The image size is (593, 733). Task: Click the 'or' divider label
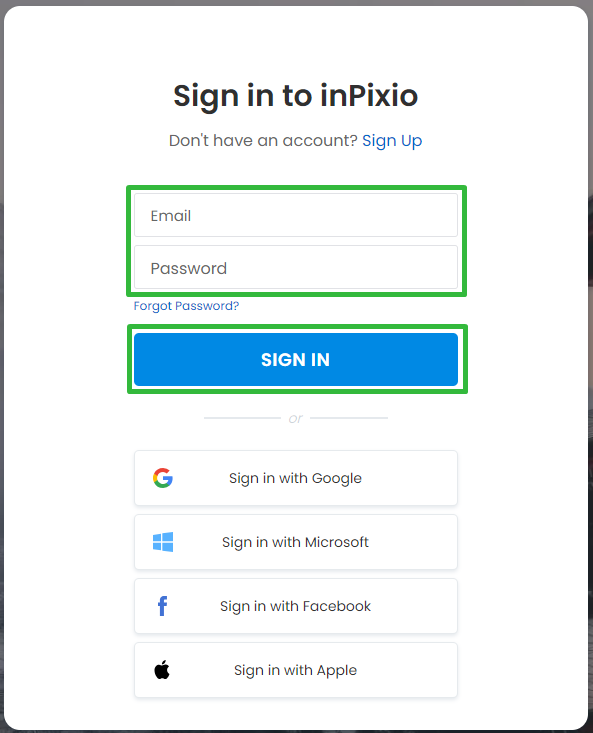click(296, 418)
